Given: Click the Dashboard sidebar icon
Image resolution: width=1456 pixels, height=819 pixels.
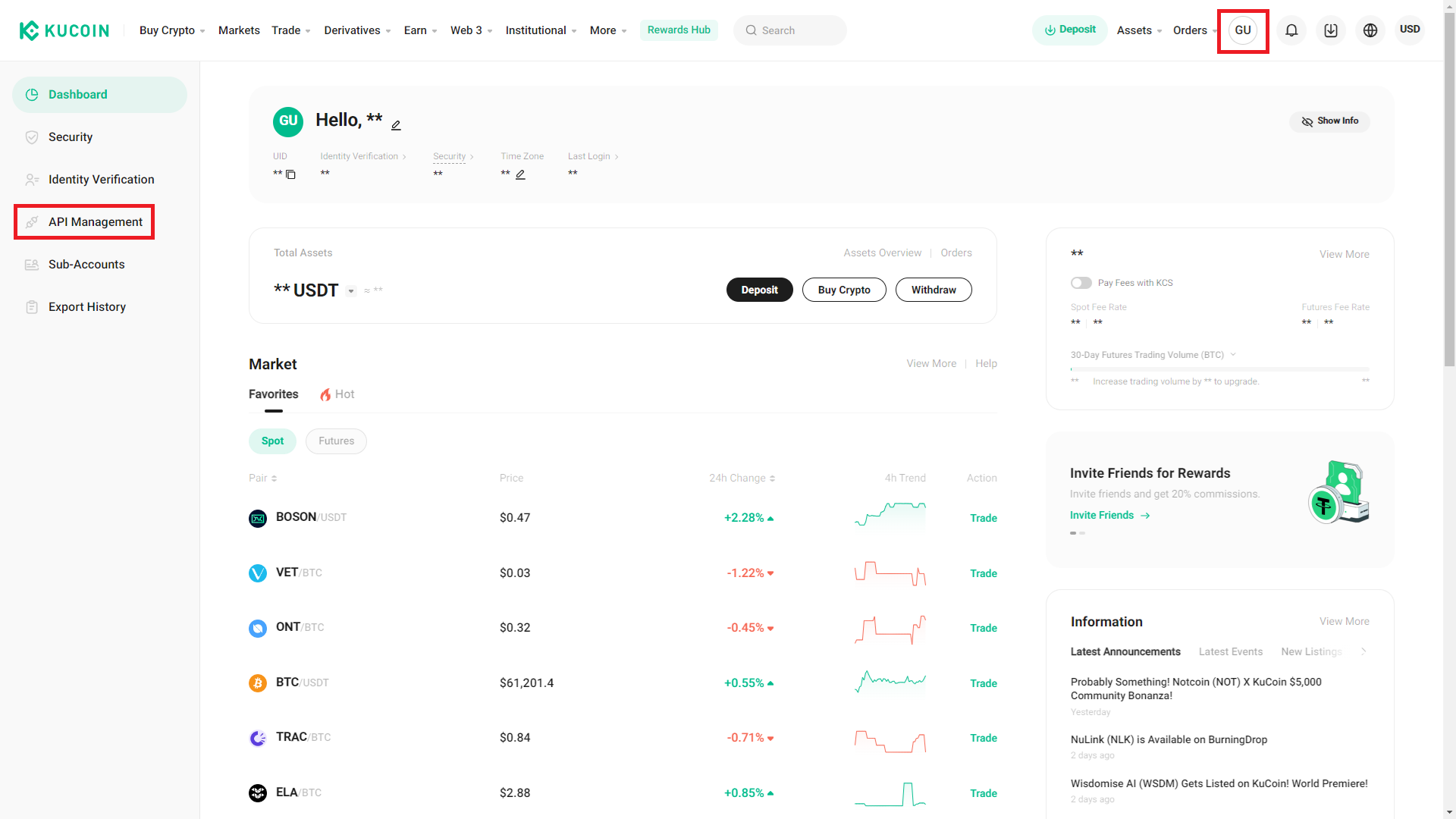Looking at the screenshot, I should point(32,95).
